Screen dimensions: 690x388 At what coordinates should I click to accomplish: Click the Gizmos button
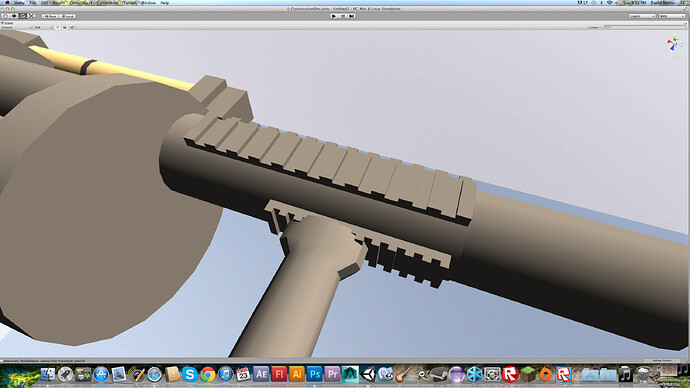pyautogui.click(x=594, y=27)
